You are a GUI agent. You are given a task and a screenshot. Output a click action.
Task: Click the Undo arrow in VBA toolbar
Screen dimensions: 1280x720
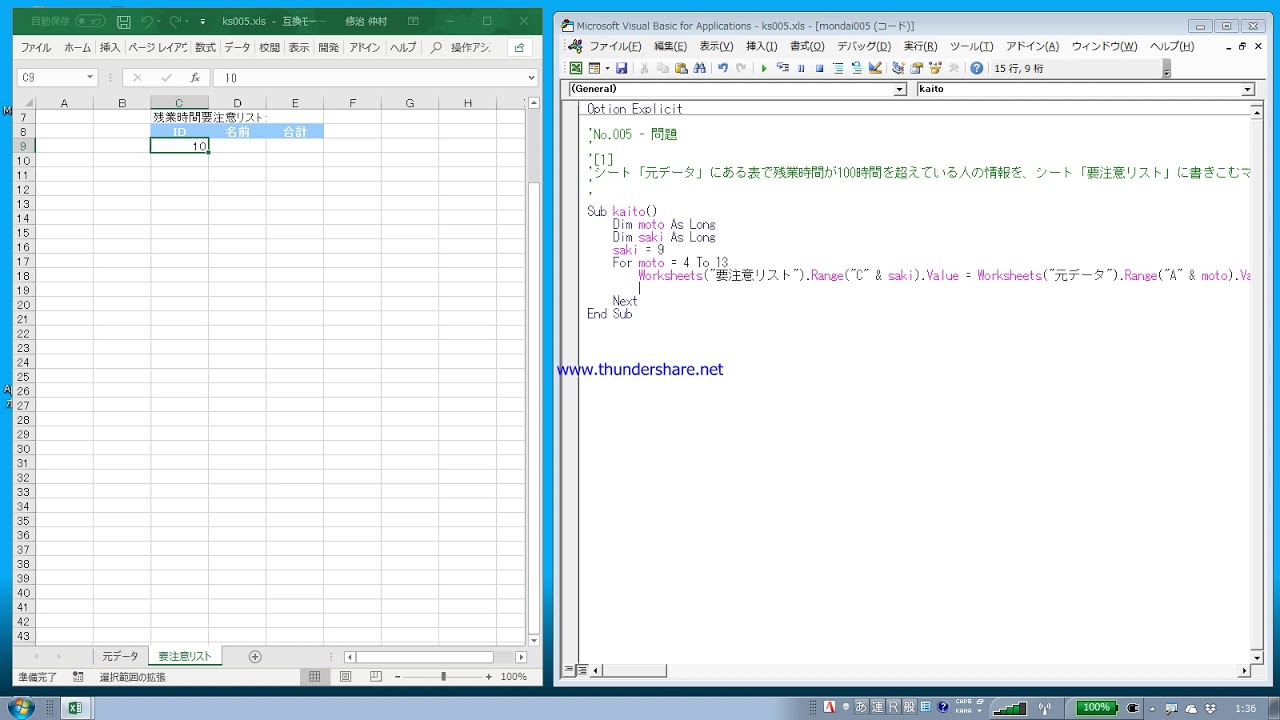[722, 69]
